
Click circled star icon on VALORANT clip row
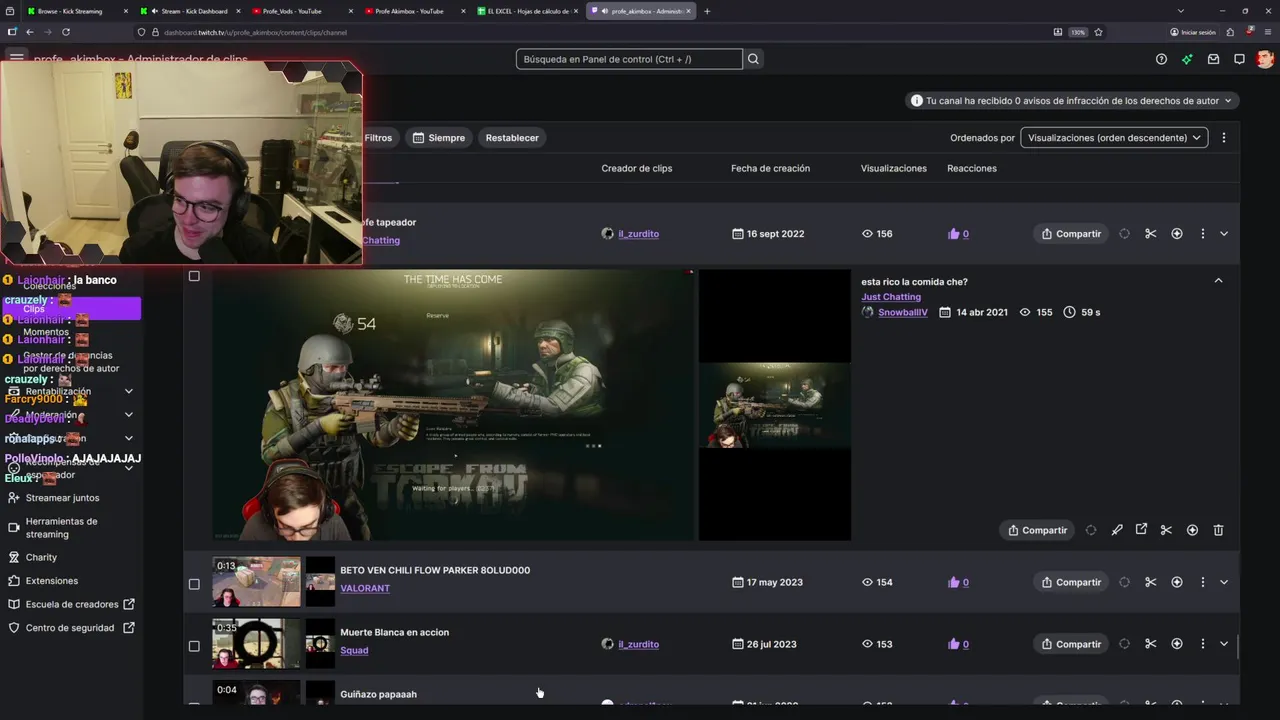(1176, 582)
